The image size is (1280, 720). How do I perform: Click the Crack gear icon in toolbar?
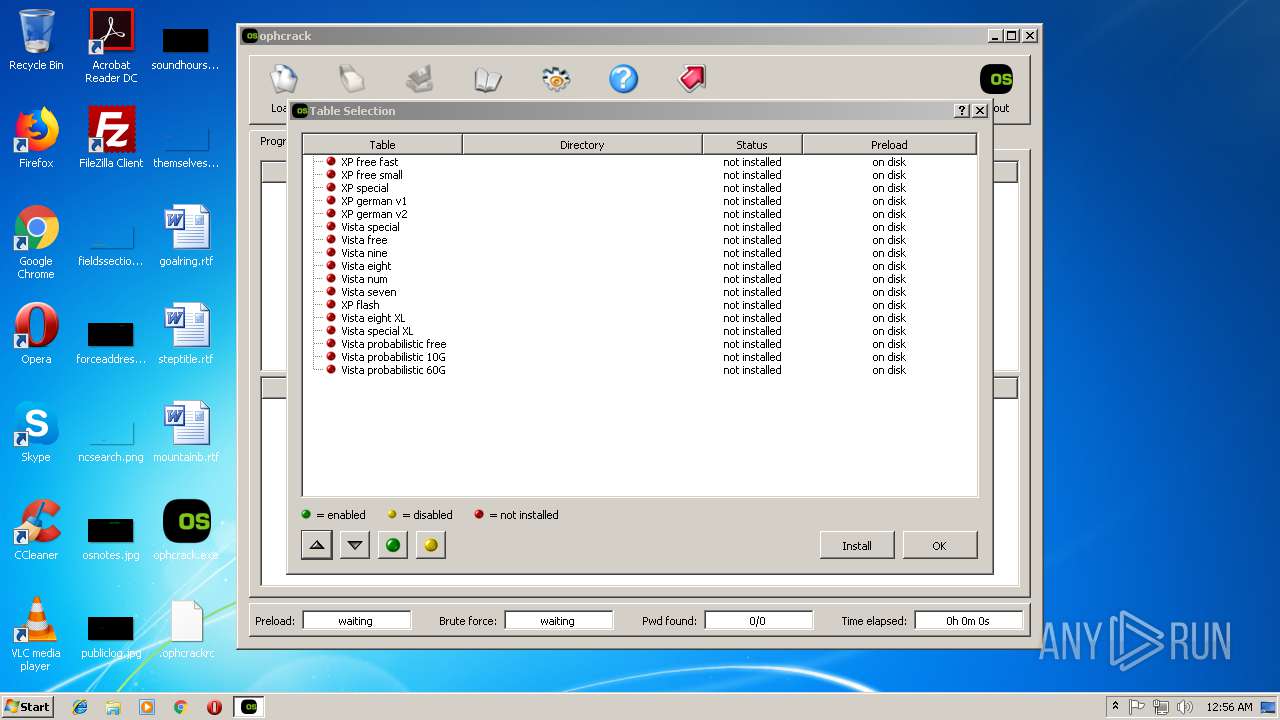[x=556, y=80]
